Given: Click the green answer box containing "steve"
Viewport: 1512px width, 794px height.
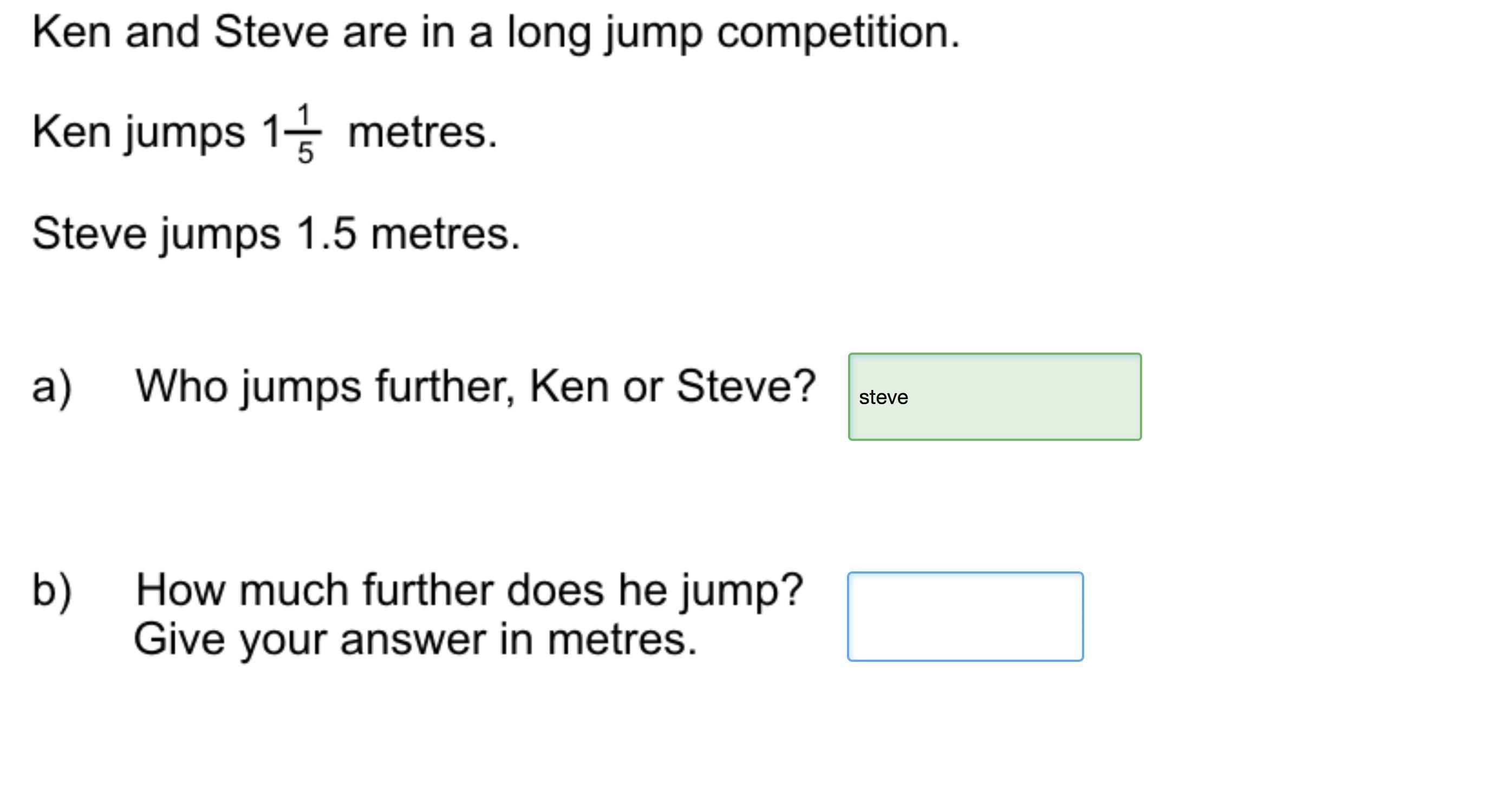Looking at the screenshot, I should pyautogui.click(x=994, y=396).
